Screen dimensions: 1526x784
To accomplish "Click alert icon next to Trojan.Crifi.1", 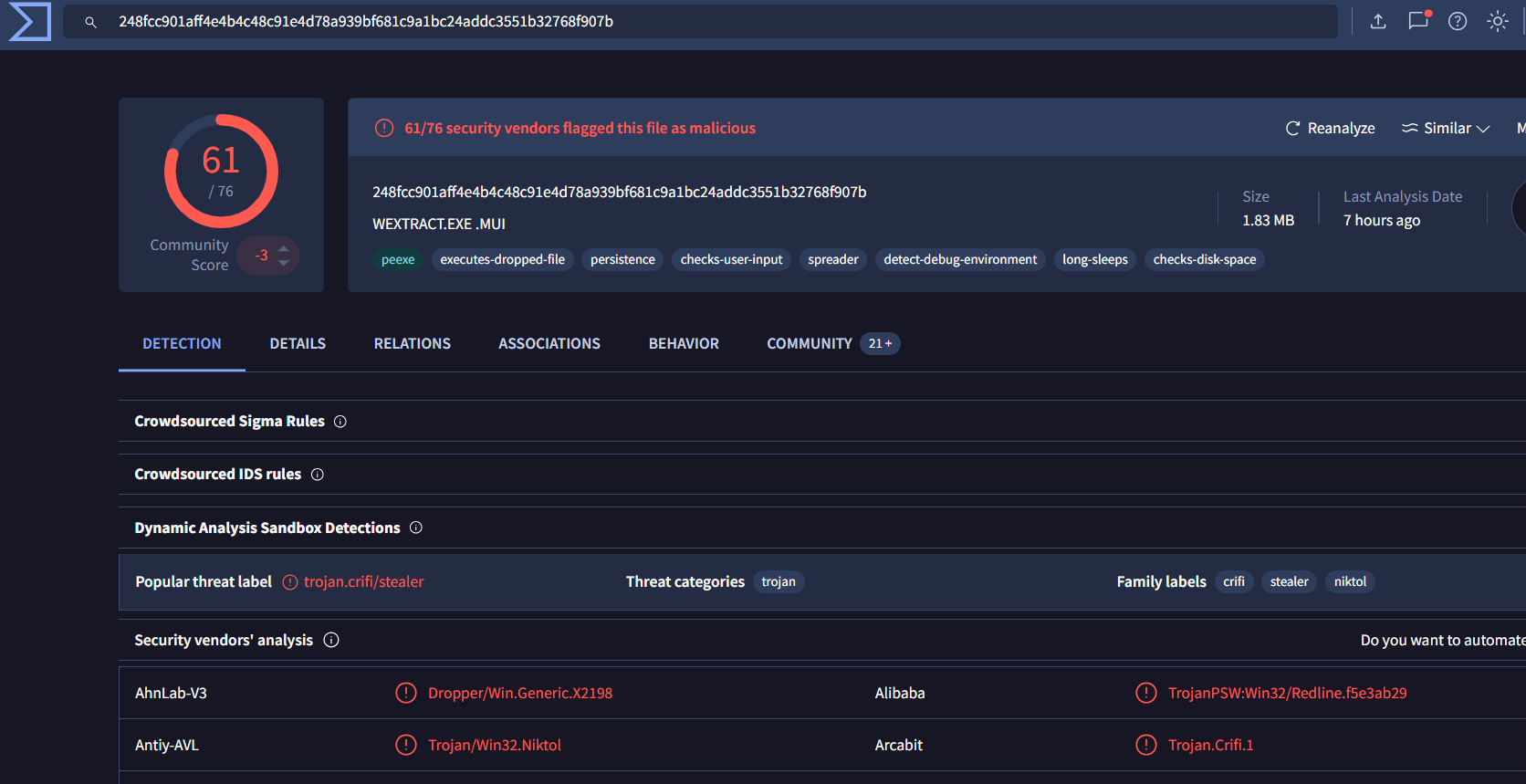I will [1146, 745].
